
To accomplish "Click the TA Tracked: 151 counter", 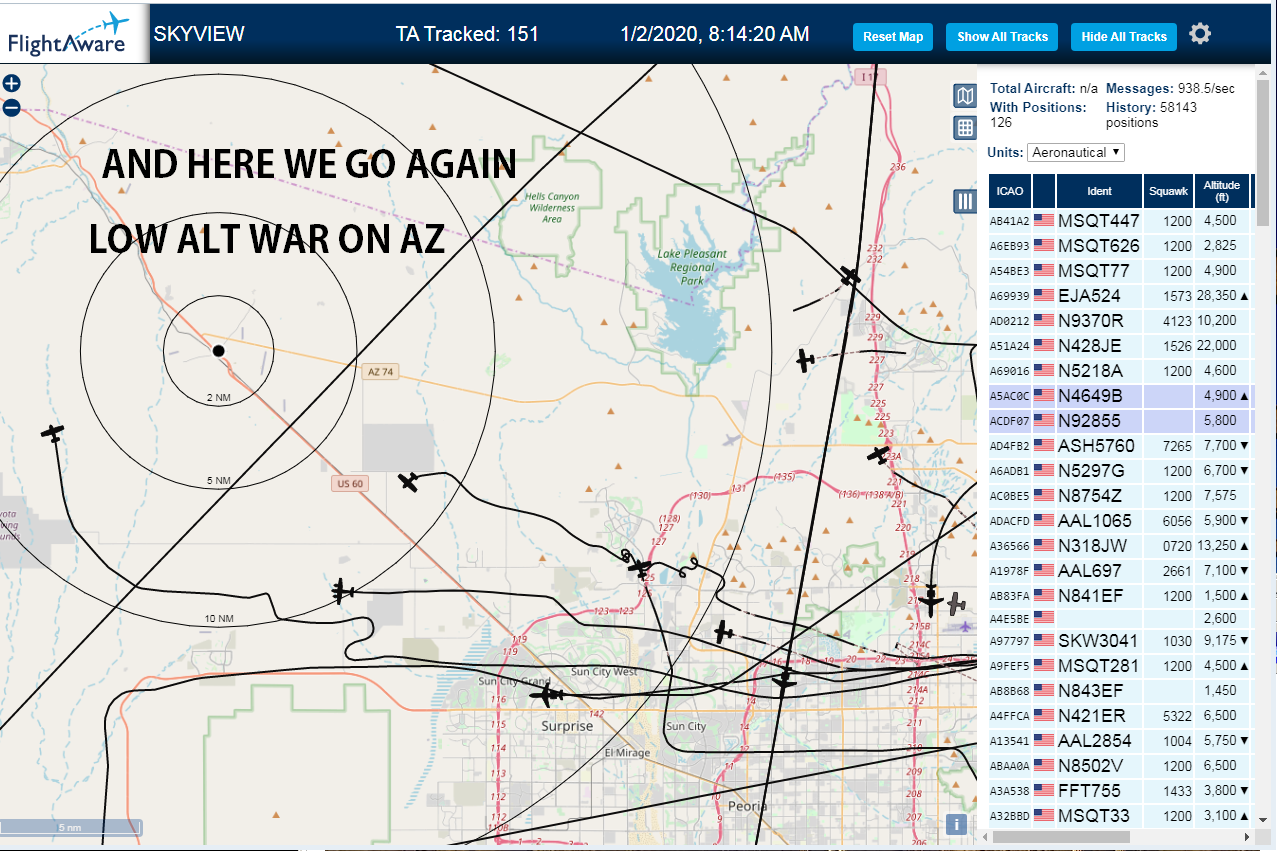I will pos(467,34).
